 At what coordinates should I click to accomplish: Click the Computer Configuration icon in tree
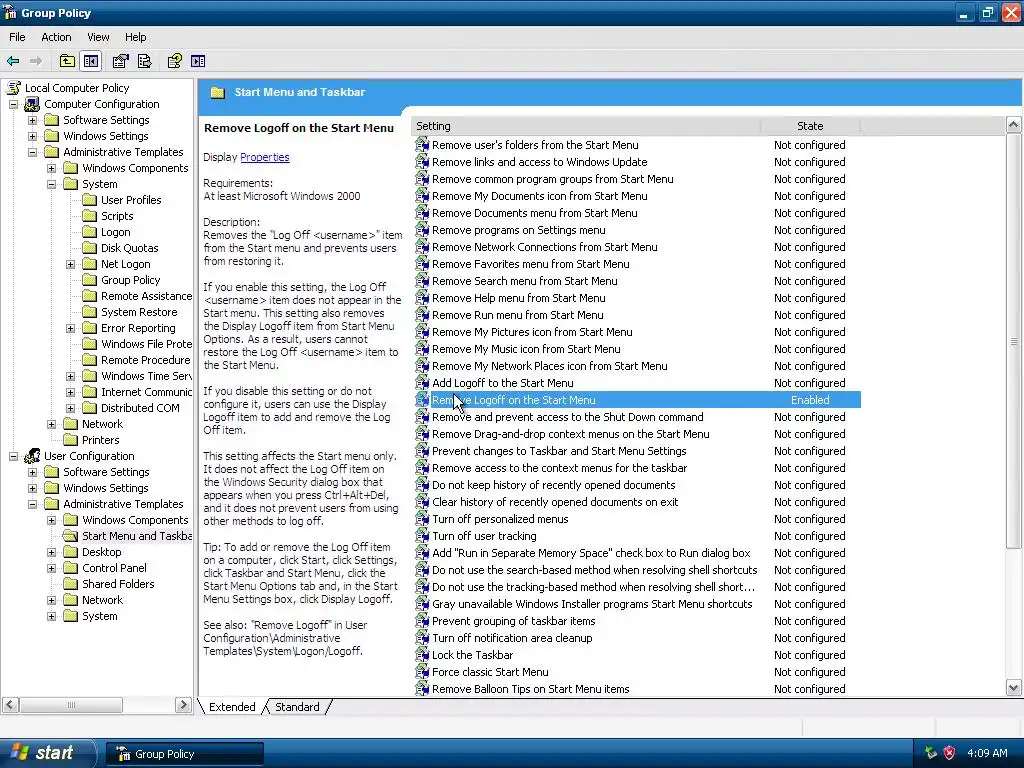[32, 104]
